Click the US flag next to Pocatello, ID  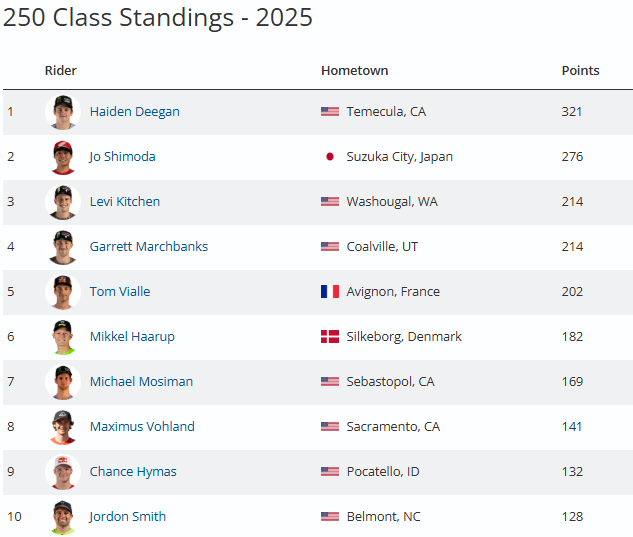330,472
